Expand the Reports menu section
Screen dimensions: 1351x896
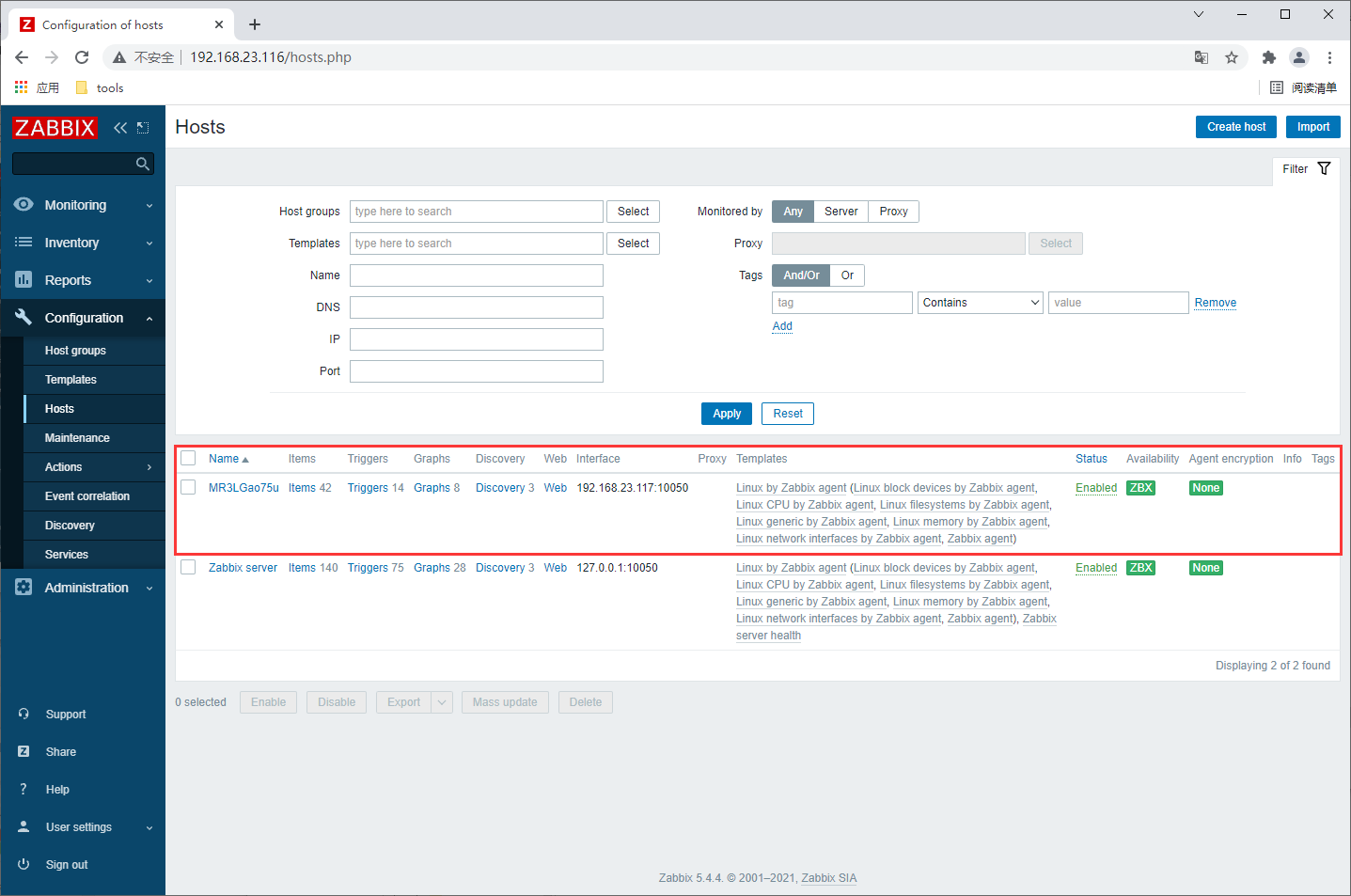coord(149,281)
